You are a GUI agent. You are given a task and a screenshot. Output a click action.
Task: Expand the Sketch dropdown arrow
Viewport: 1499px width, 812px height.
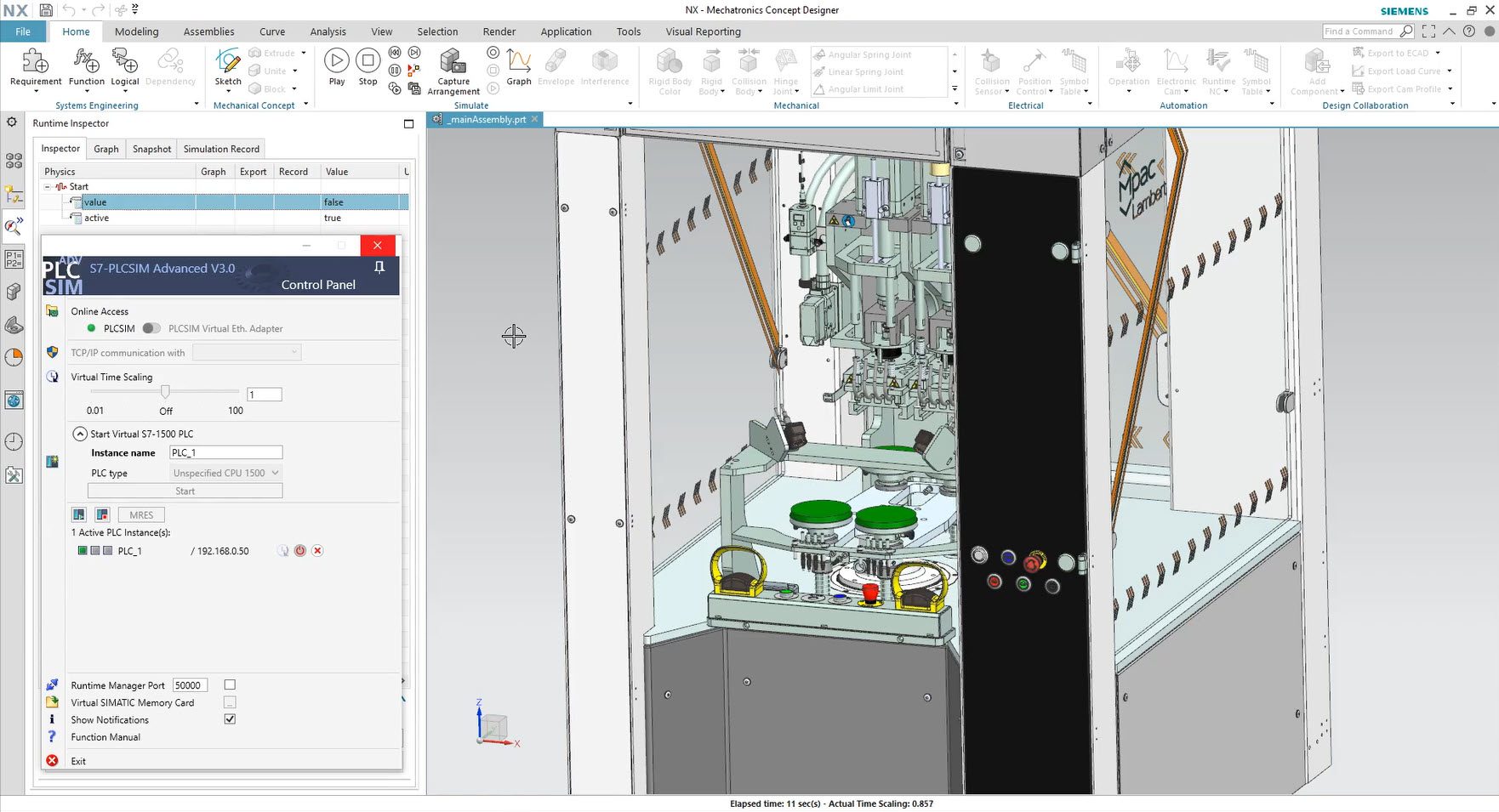228,92
